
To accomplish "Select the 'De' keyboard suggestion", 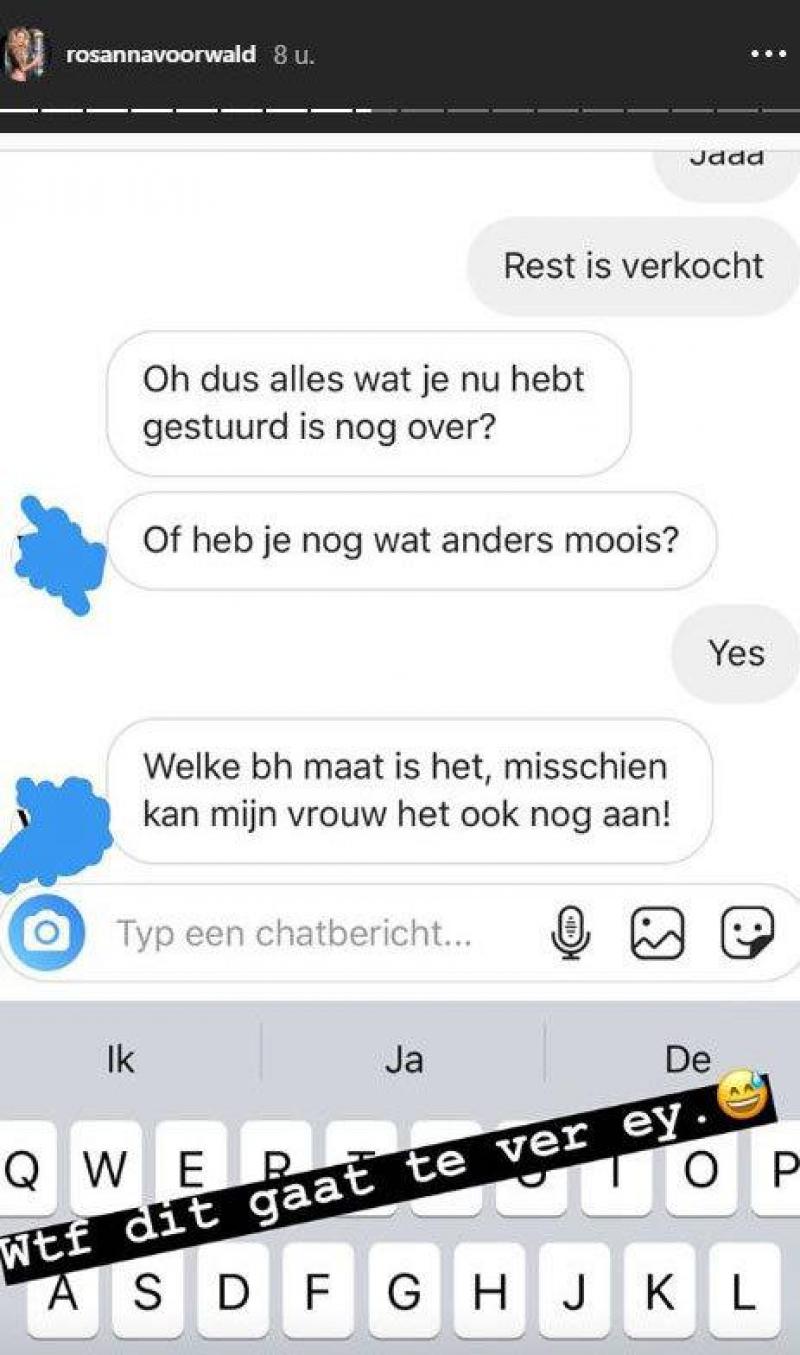I will pos(687,1060).
